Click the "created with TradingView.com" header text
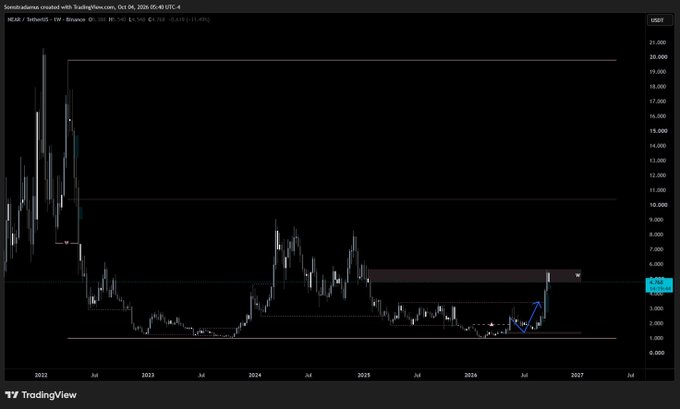This screenshot has width=680, height=409. tap(77, 7)
